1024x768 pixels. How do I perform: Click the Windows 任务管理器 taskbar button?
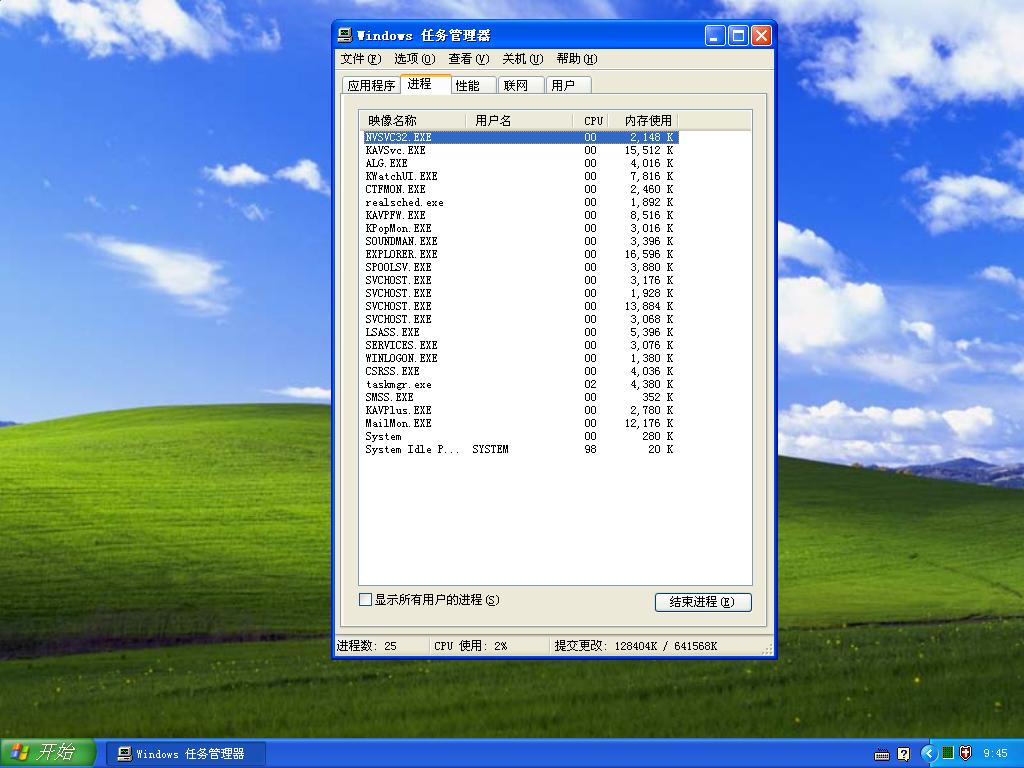pyautogui.click(x=185, y=754)
